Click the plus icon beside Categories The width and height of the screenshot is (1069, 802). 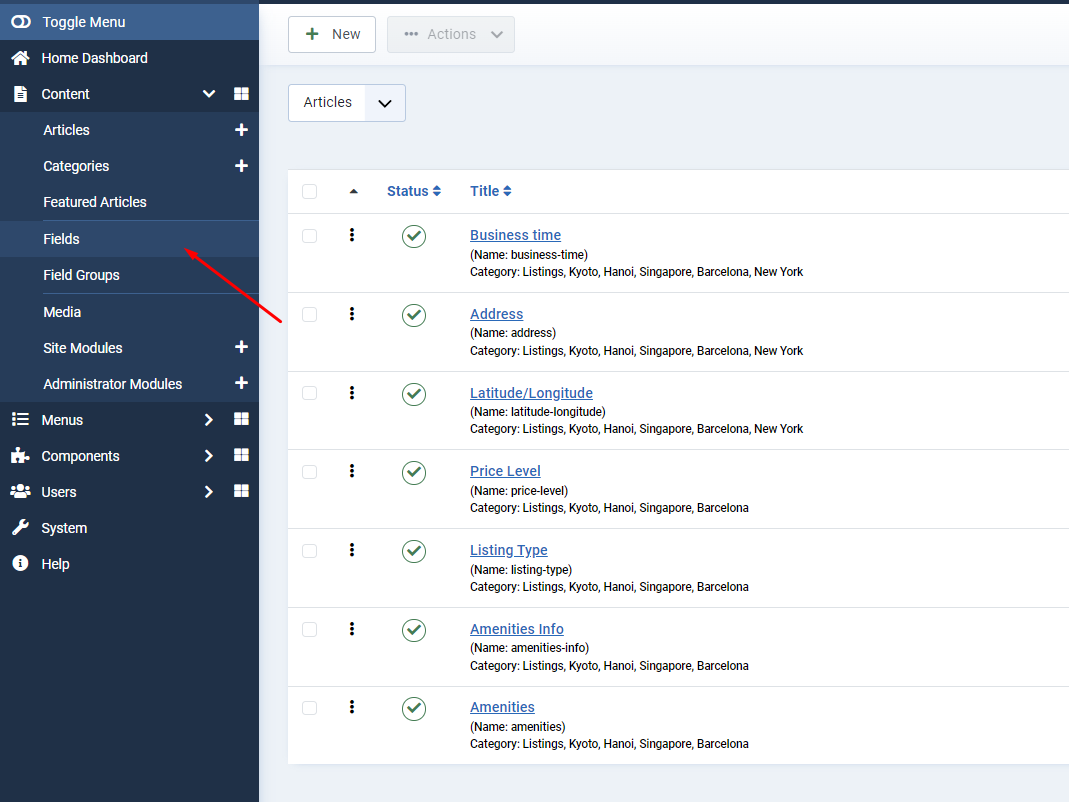point(241,166)
